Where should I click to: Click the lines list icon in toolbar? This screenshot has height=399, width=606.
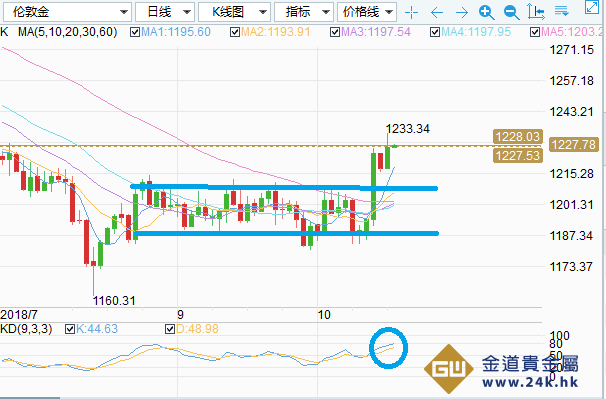coord(561,11)
